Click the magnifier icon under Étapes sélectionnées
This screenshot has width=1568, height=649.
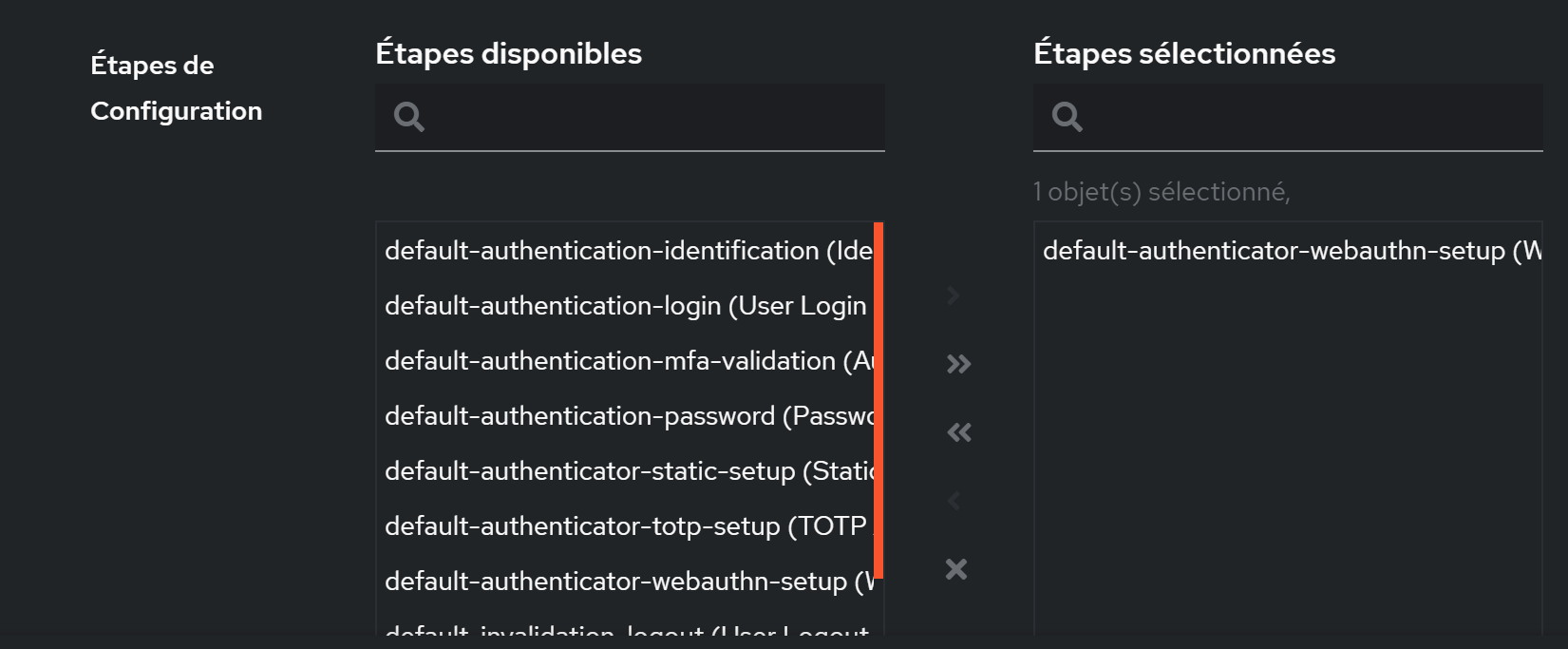(1067, 117)
